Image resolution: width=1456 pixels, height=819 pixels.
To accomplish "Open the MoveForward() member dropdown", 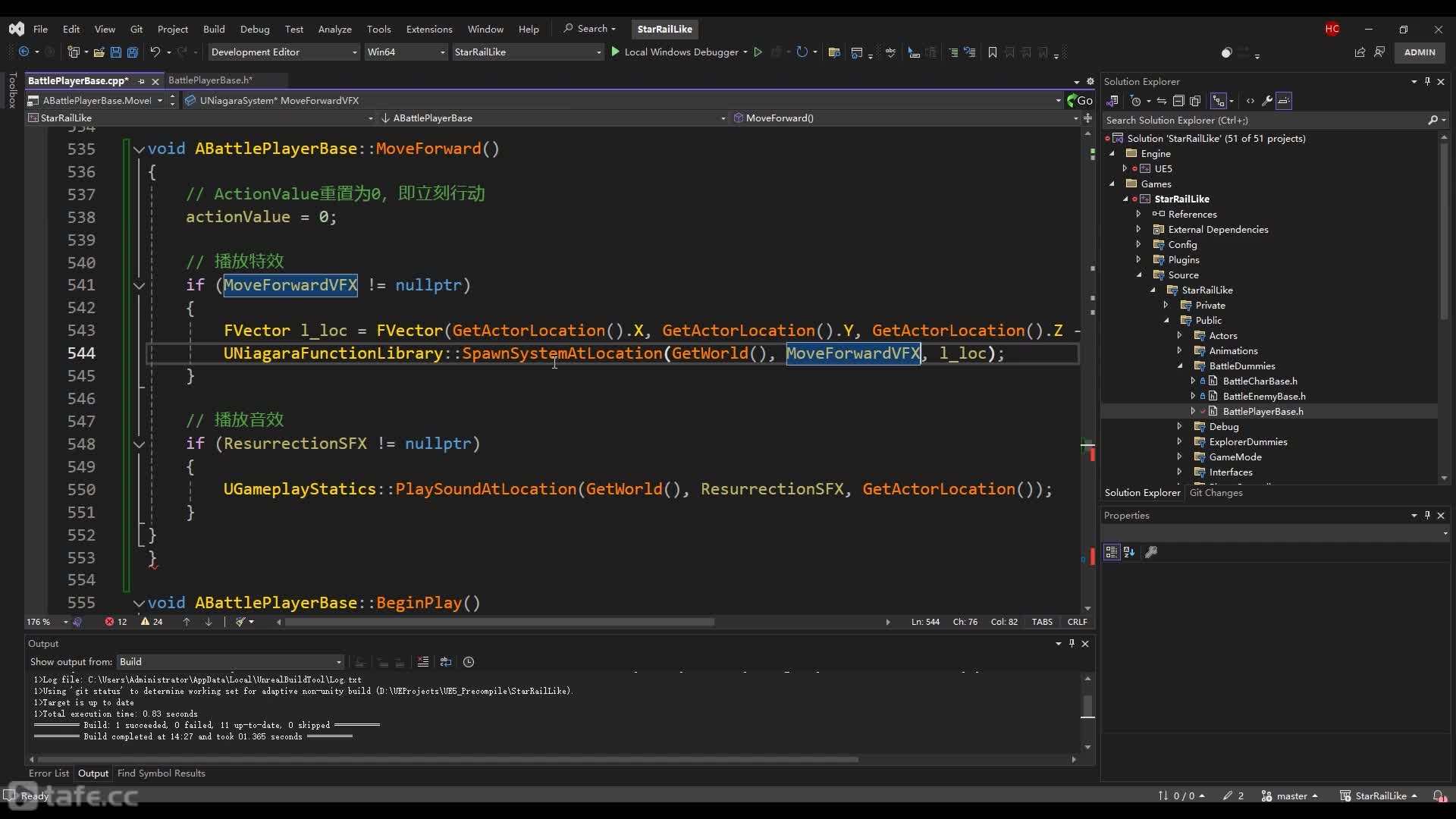I will tap(905, 118).
